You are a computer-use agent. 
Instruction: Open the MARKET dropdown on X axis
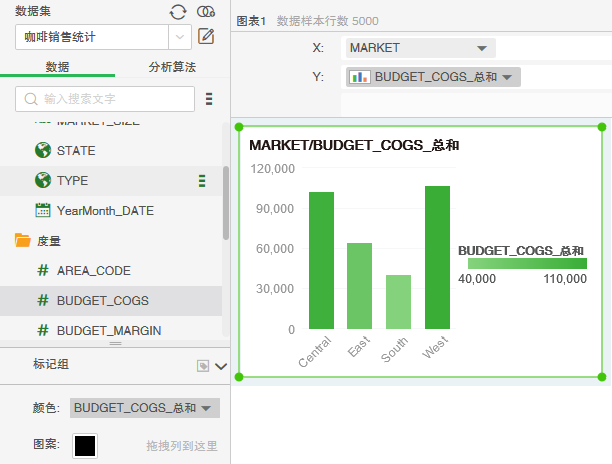(482, 47)
